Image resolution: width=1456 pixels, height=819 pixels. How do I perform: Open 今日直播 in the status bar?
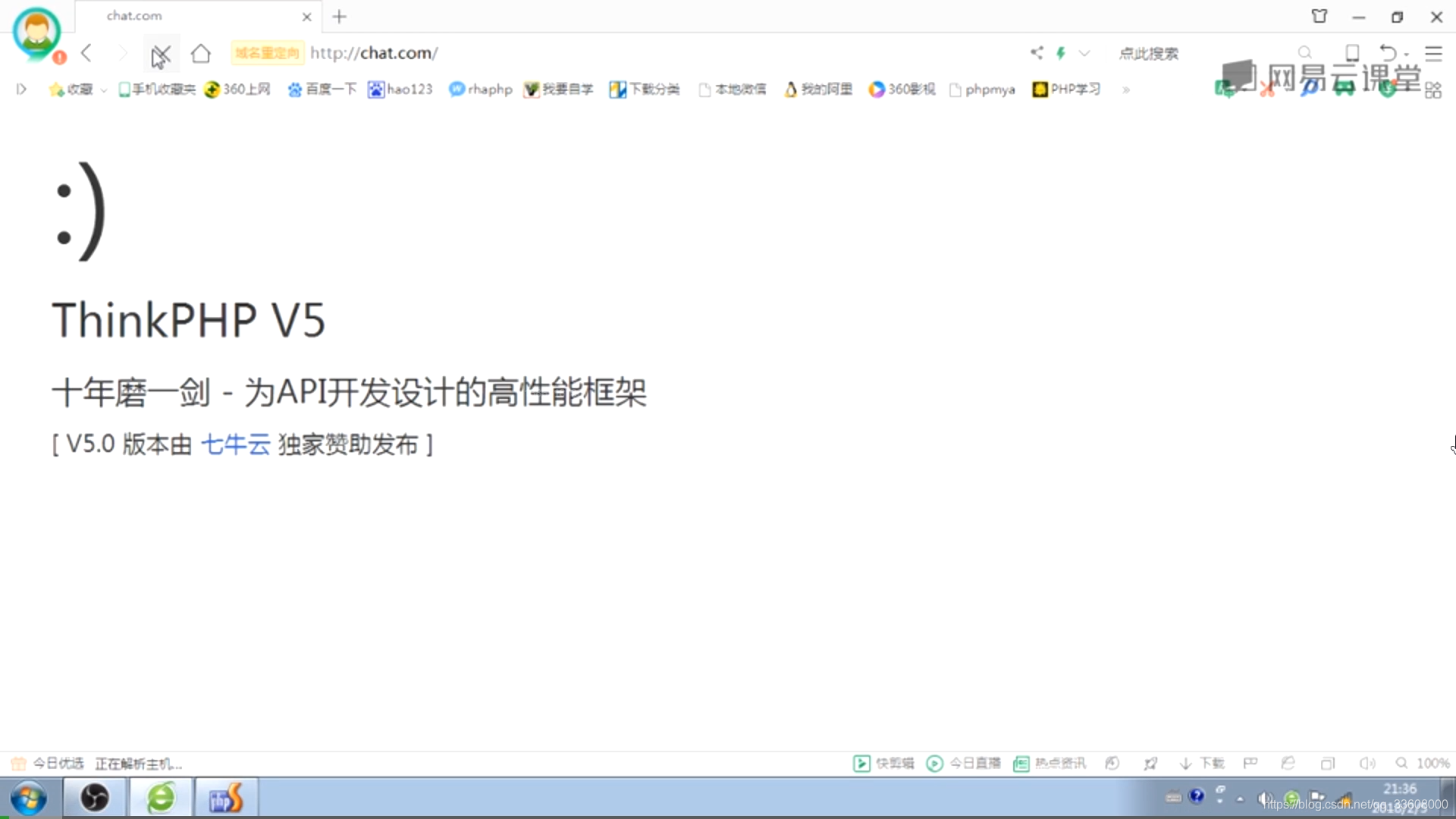pyautogui.click(x=964, y=764)
